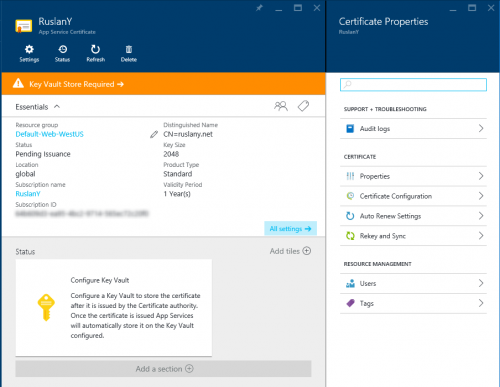Expand Tags row chevron

point(481,303)
